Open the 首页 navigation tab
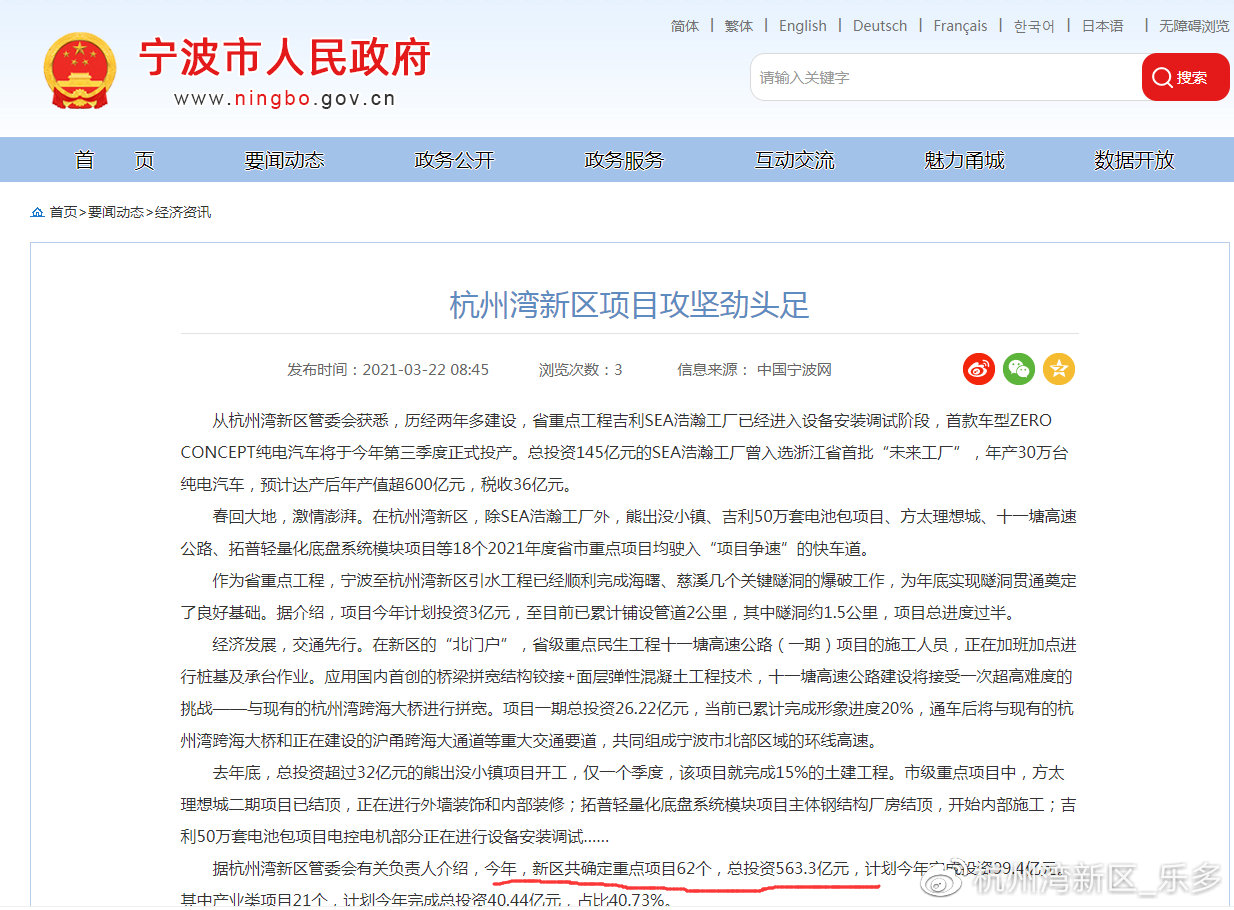Viewport: 1234px width, 910px height. coord(115,160)
